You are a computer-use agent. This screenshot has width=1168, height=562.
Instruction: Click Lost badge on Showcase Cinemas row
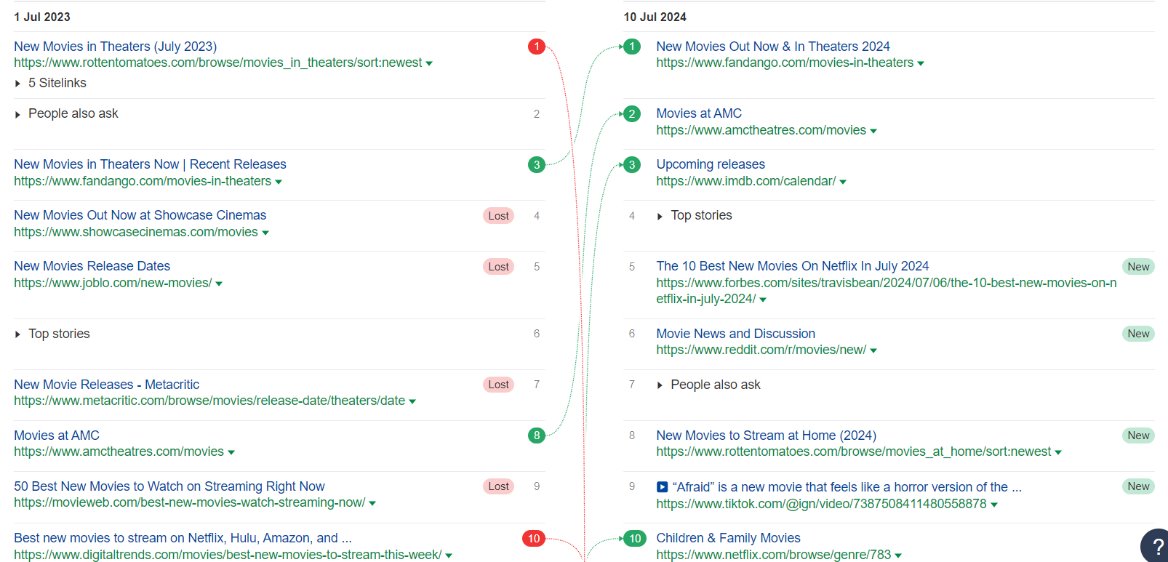[x=498, y=216]
